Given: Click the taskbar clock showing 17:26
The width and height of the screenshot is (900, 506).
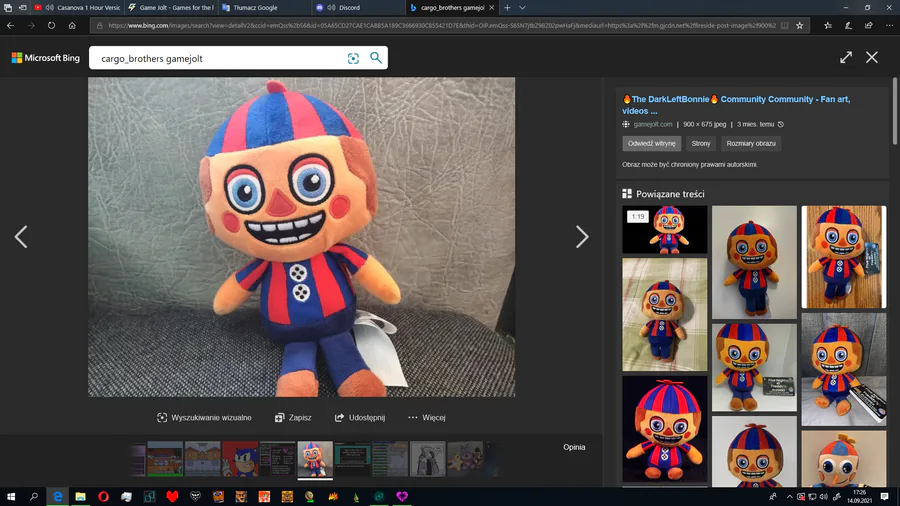Looking at the screenshot, I should point(859,496).
